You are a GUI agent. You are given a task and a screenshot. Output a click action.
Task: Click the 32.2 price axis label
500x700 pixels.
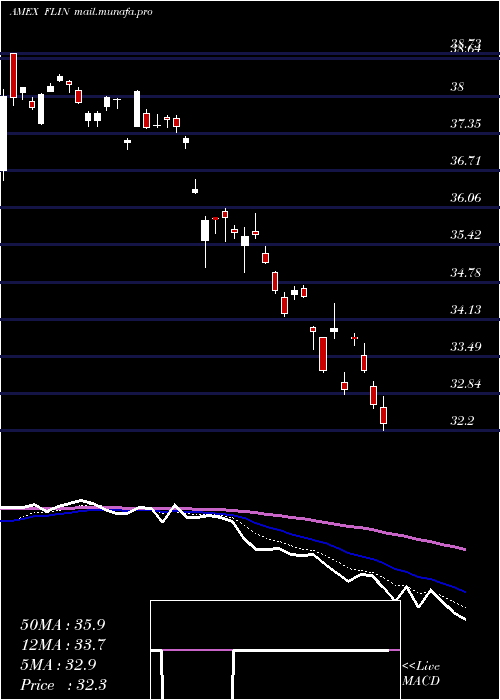tap(462, 421)
